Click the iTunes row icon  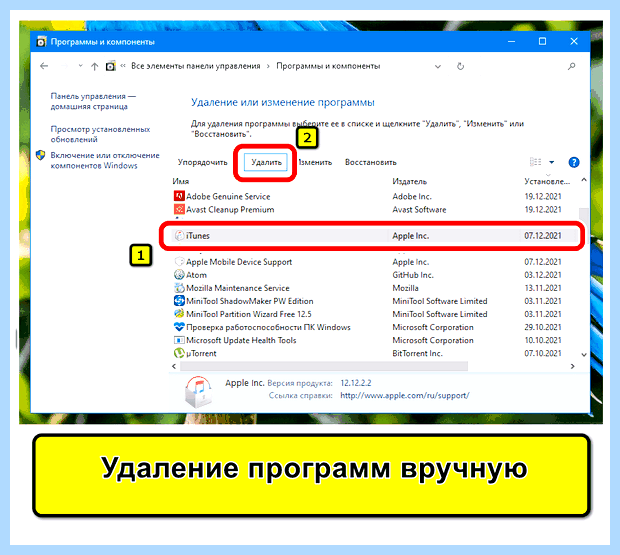pyautogui.click(x=180, y=235)
